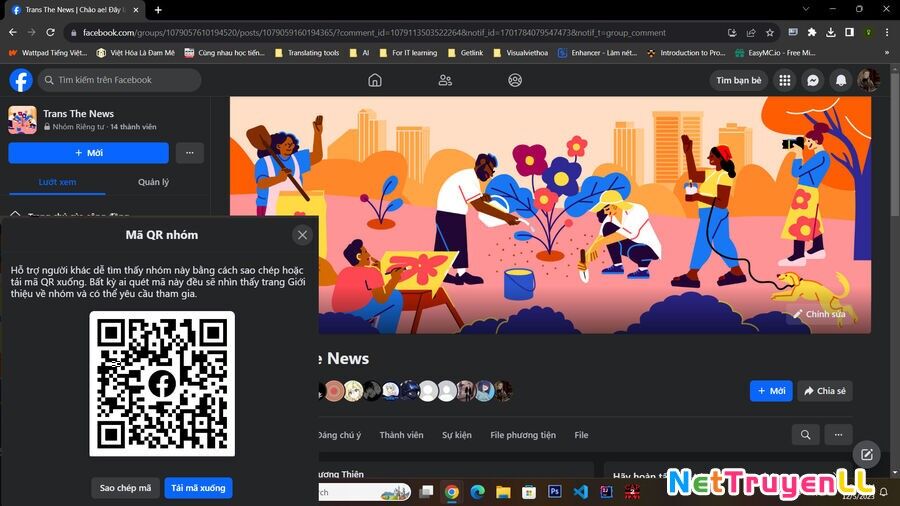Click the new message compose icon
This screenshot has height=506, width=900.
tap(867, 455)
